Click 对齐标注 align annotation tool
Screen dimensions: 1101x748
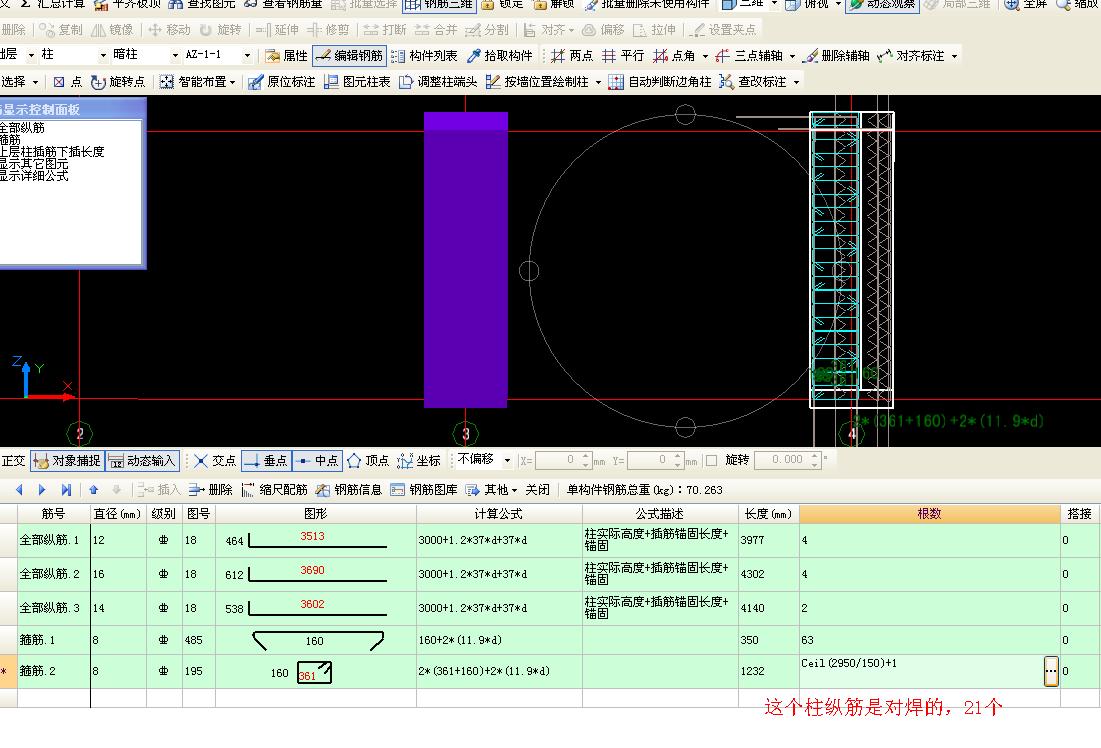coord(911,55)
